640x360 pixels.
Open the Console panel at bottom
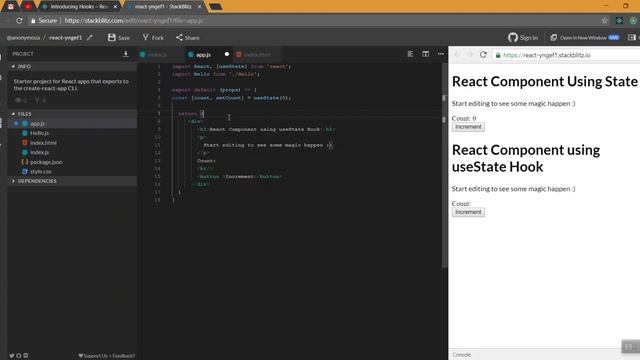pyautogui.click(x=462, y=355)
